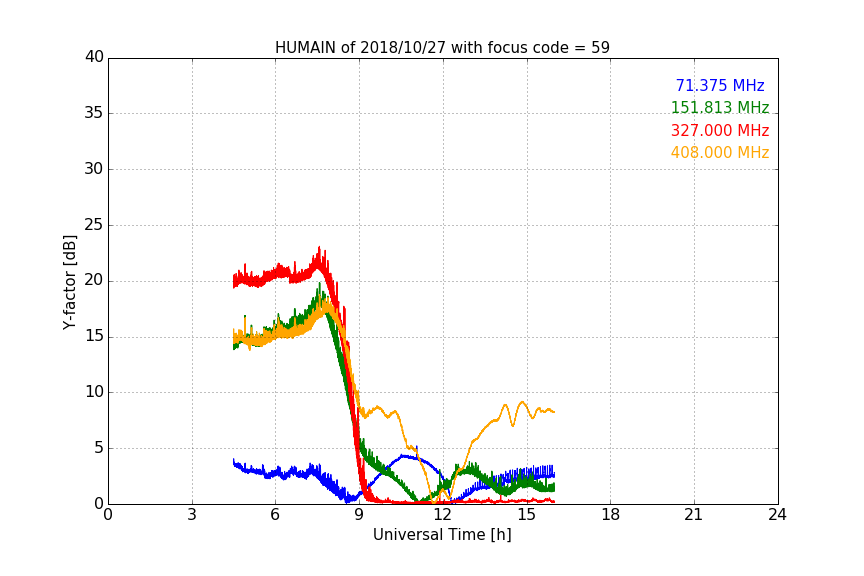Click y-axis tick label 25
Image resolution: width=864 pixels, height=576 pixels.
tap(94, 224)
